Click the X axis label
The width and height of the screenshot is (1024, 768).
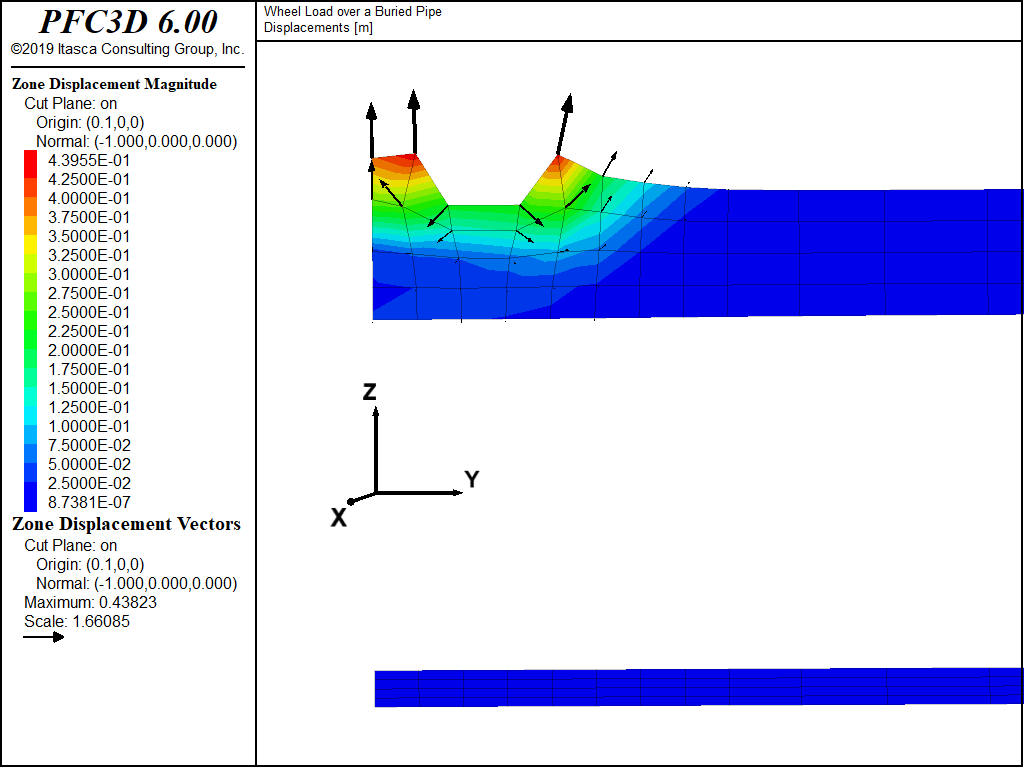pos(338,518)
